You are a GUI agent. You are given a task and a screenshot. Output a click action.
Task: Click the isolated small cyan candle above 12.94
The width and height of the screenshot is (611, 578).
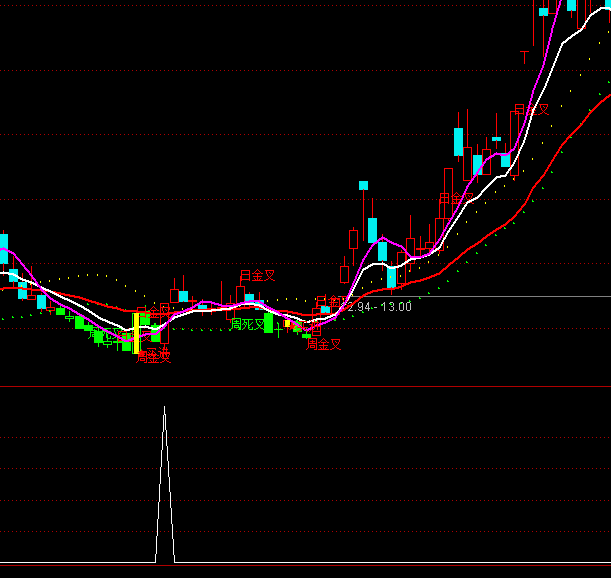click(x=363, y=185)
